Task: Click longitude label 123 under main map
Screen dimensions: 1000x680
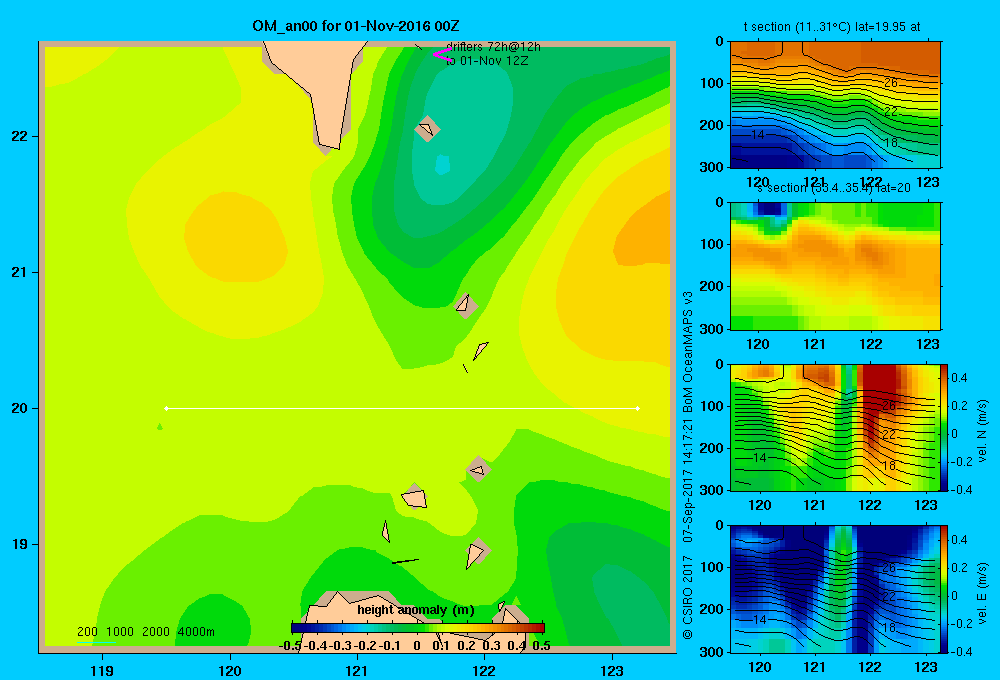Action: 612,670
